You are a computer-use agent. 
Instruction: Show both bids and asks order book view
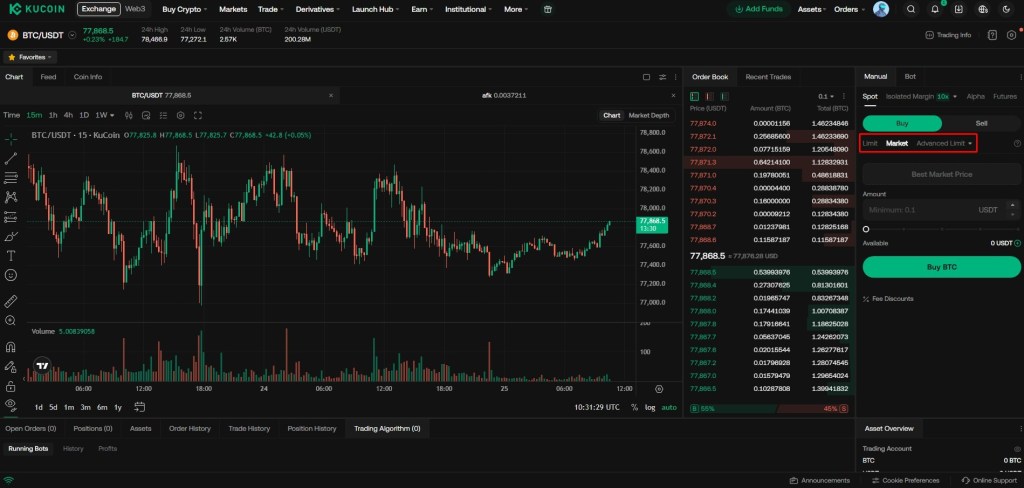[x=694, y=96]
